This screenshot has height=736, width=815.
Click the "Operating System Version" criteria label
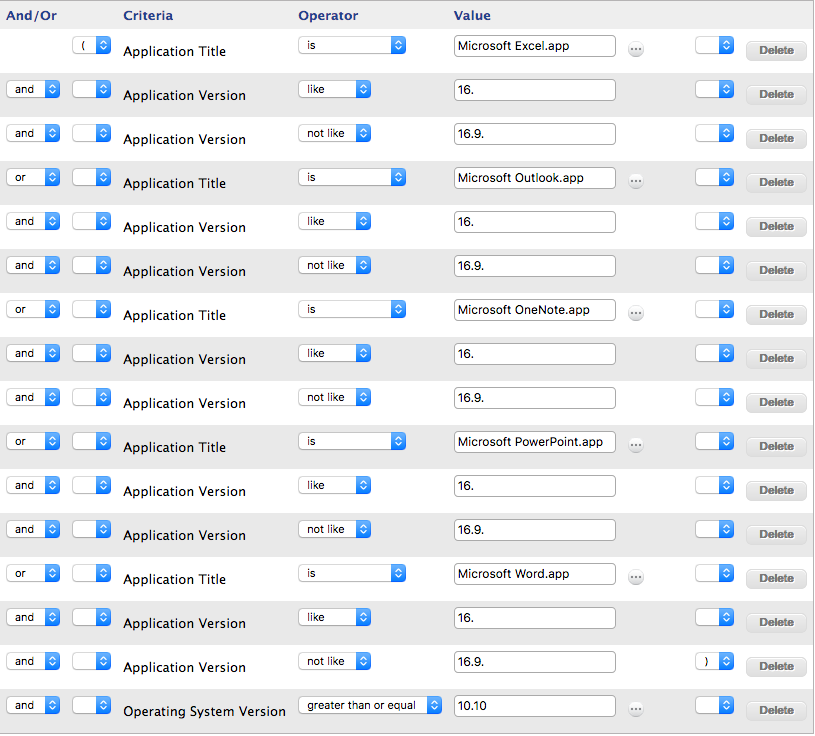pyautogui.click(x=204, y=711)
